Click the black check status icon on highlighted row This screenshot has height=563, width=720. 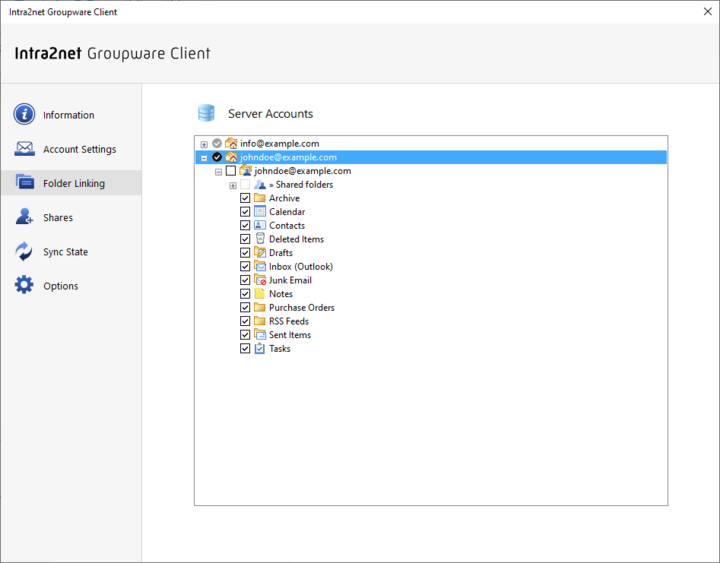217,157
